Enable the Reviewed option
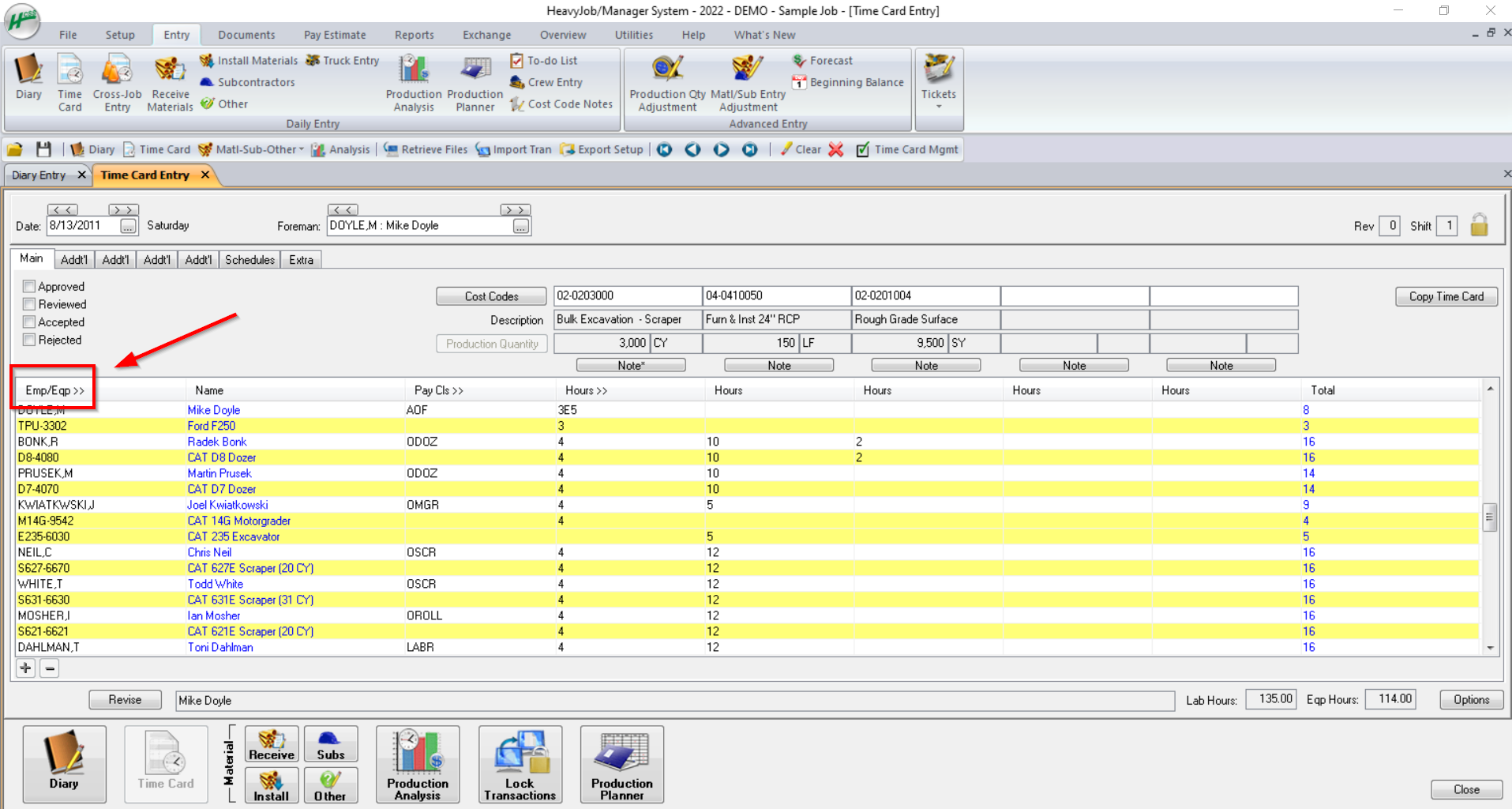 (29, 304)
